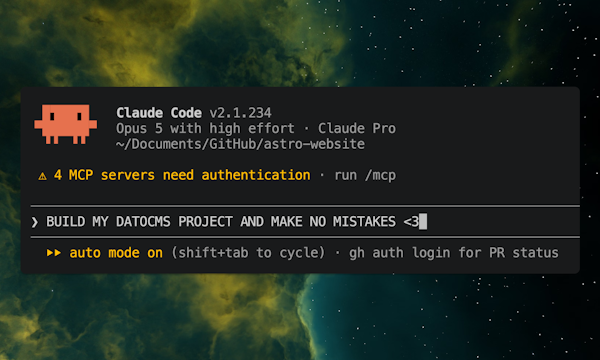The height and width of the screenshot is (360, 600).
Task: Click the fast-forward auto mode icon
Action: pyautogui.click(x=54, y=253)
